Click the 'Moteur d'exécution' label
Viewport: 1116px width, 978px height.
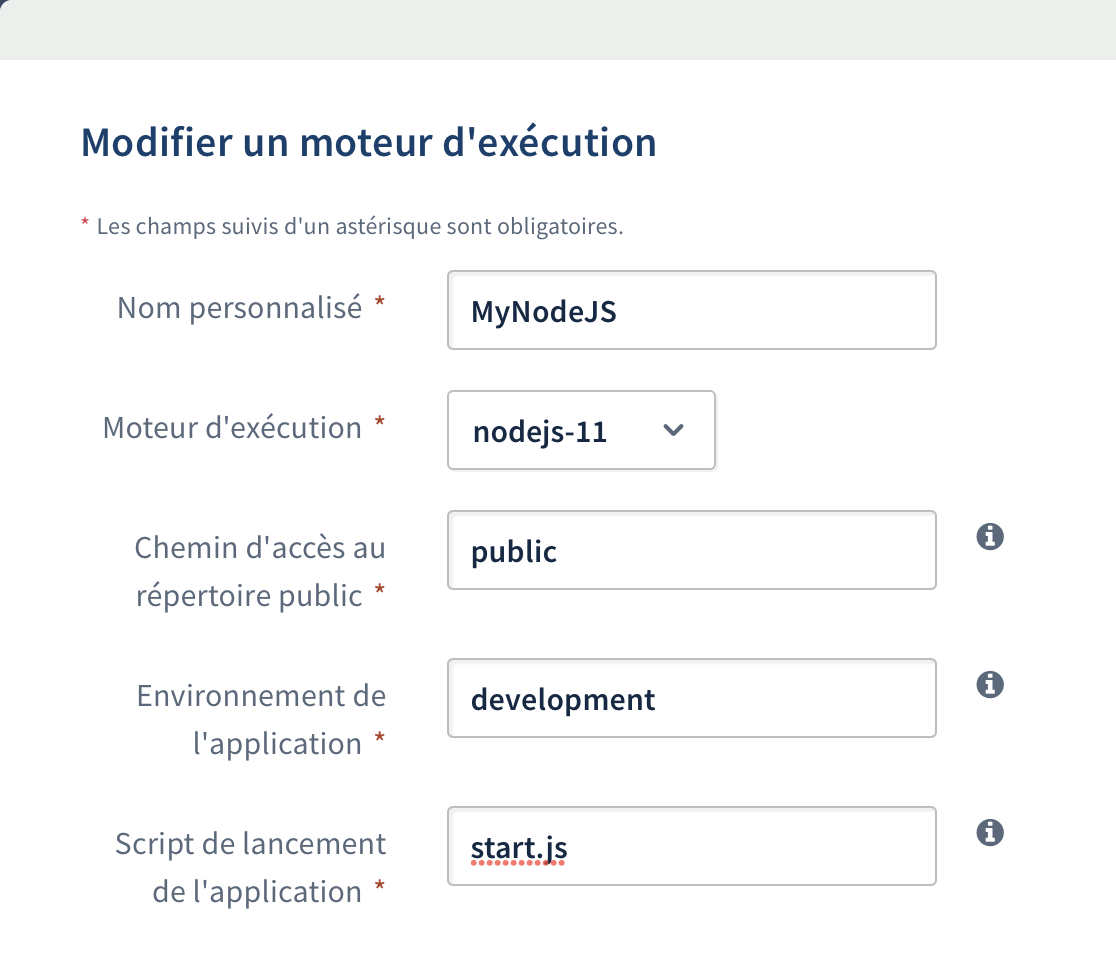[233, 428]
